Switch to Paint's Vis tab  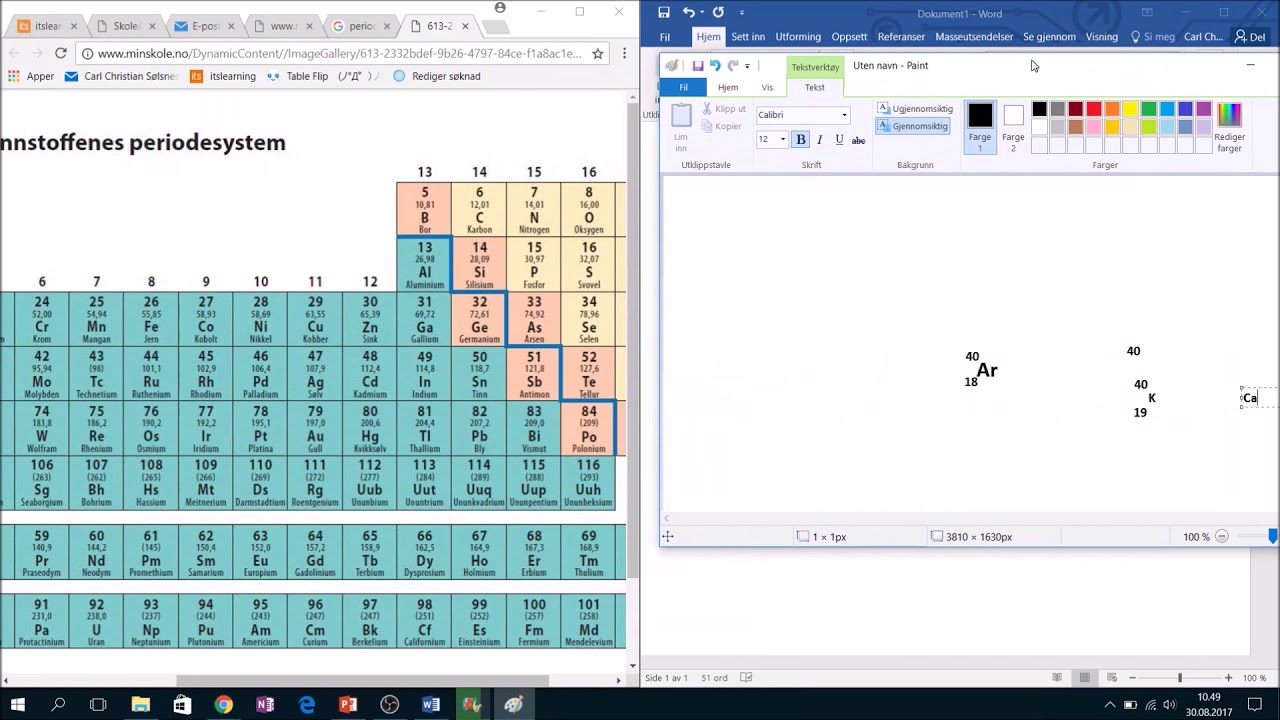767,88
